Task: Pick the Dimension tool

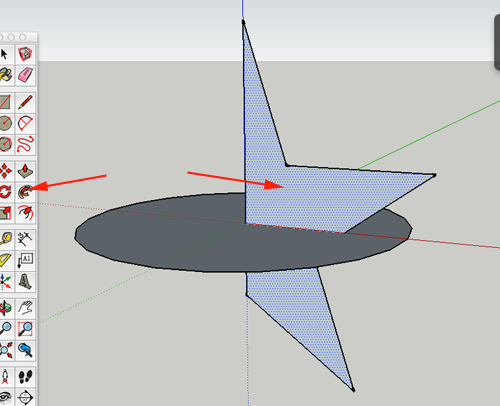Action: point(25,238)
